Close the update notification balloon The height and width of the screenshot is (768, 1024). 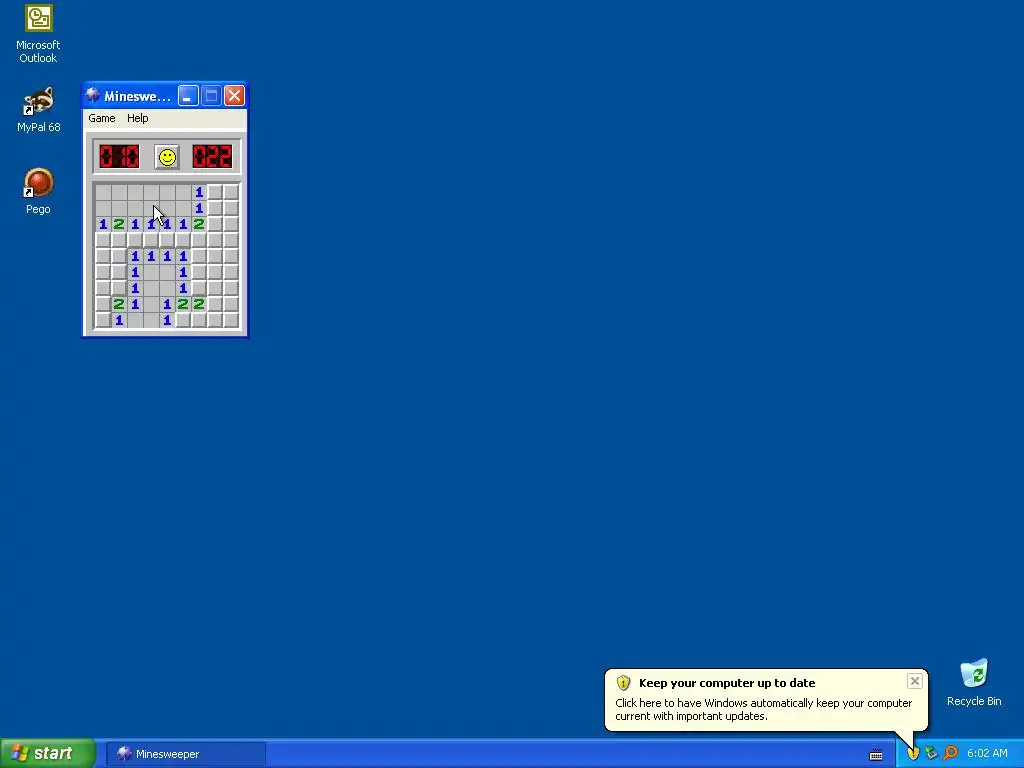pos(914,681)
